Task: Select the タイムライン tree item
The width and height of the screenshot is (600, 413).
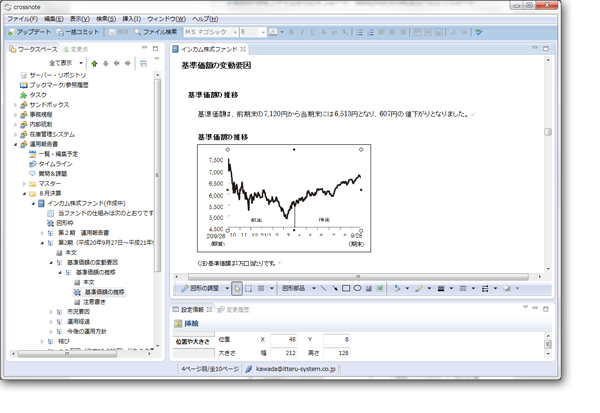Action: pyautogui.click(x=56, y=163)
